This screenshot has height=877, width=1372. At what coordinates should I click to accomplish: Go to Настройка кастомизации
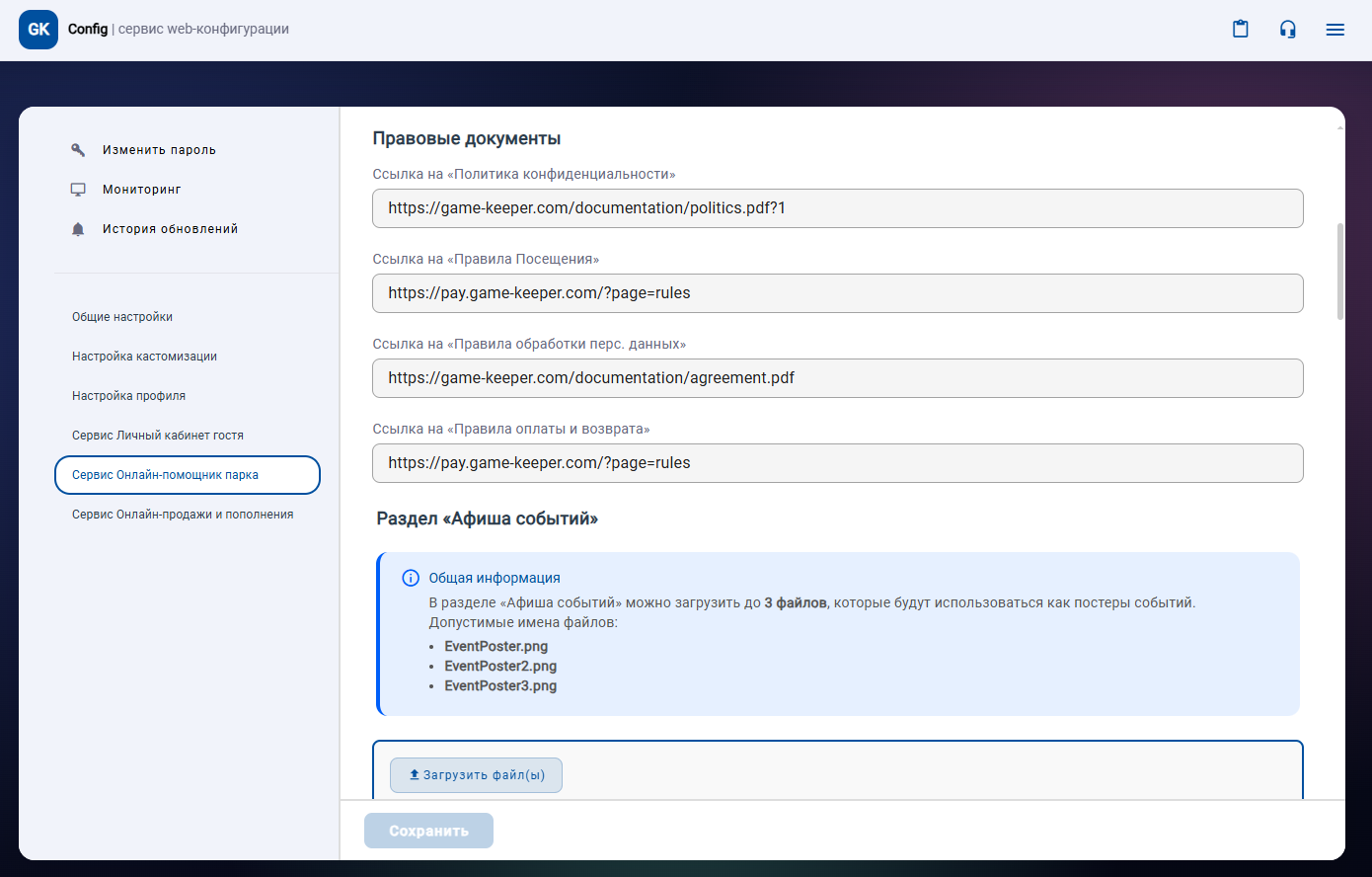(x=144, y=357)
